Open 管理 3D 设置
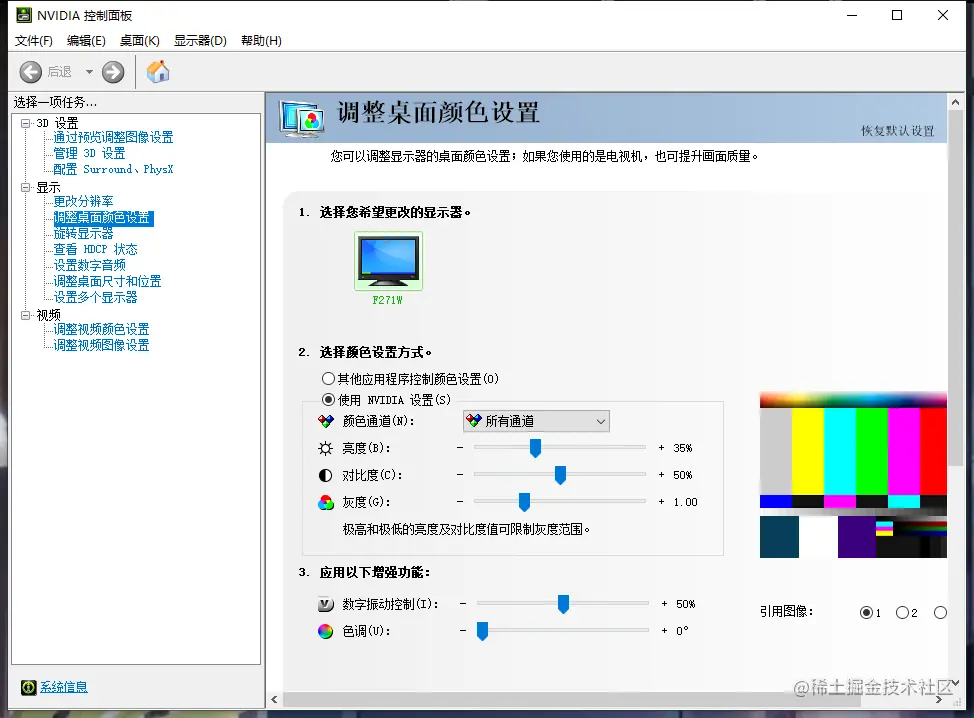 [x=89, y=153]
